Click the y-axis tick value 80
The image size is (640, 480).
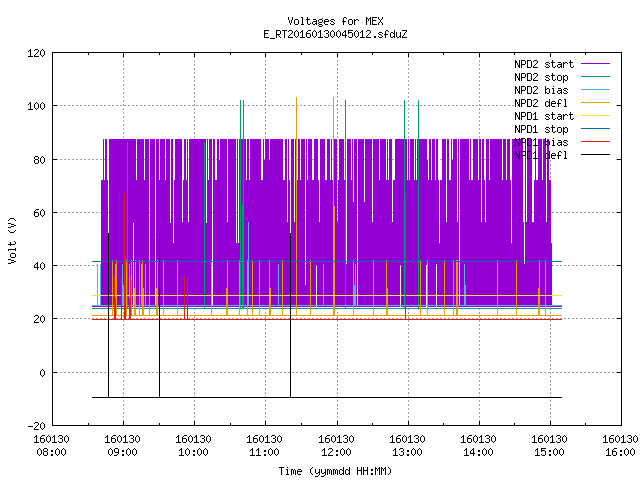click(39, 160)
